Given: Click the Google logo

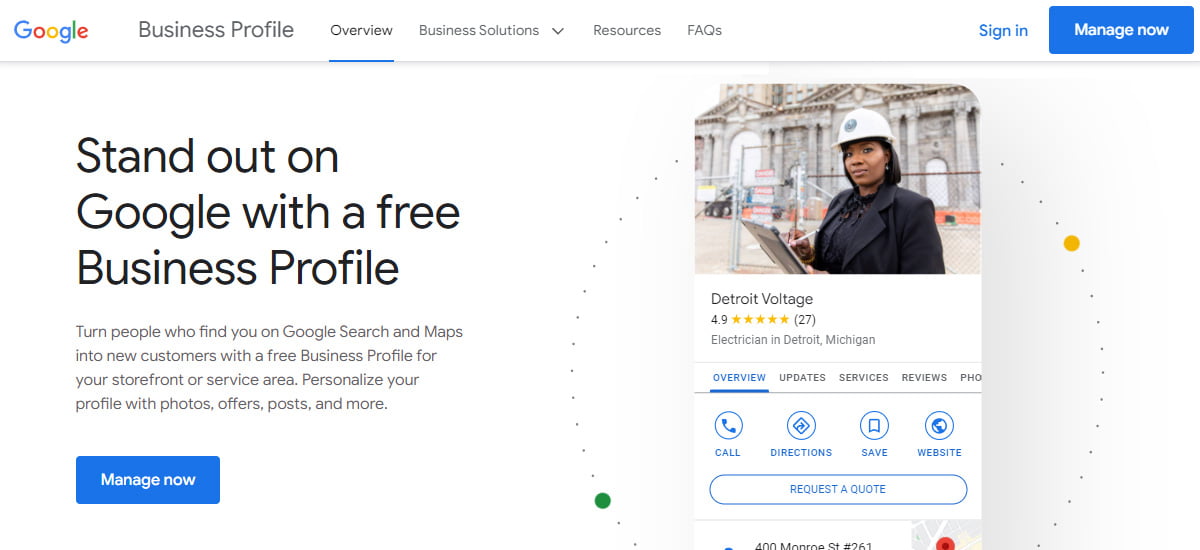Looking at the screenshot, I should tap(51, 30).
